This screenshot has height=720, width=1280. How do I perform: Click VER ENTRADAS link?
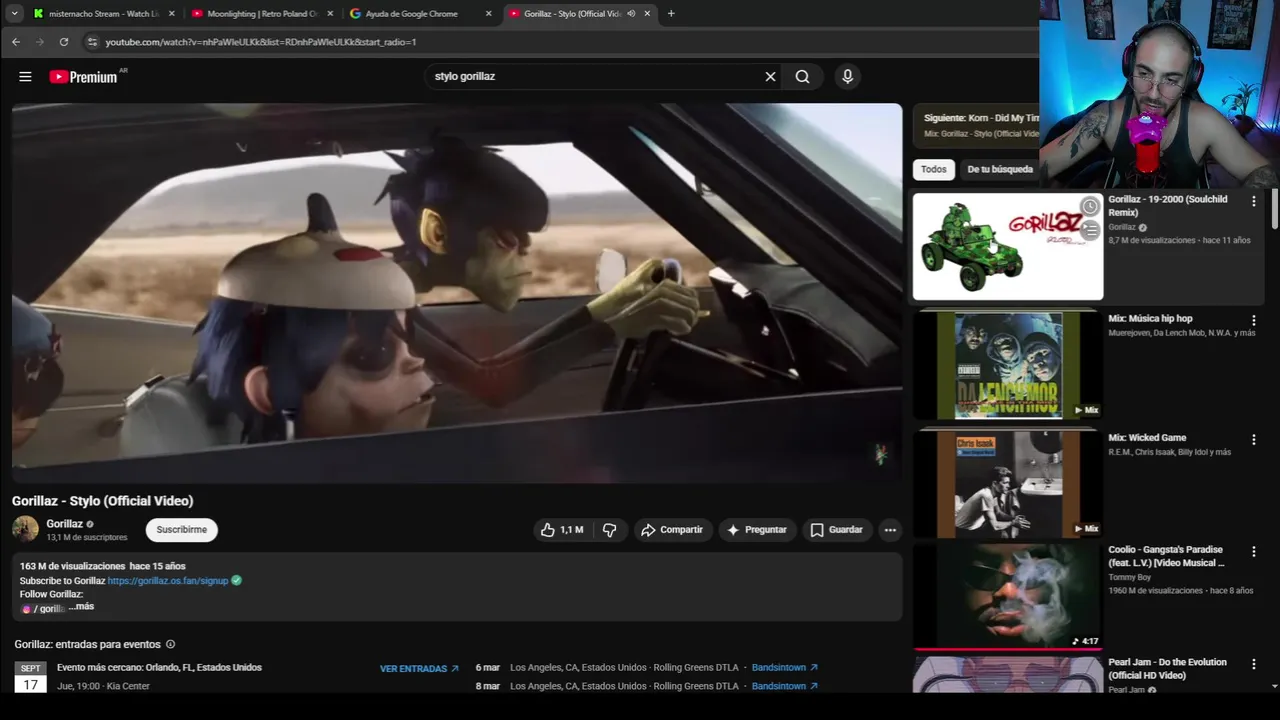[419, 669]
